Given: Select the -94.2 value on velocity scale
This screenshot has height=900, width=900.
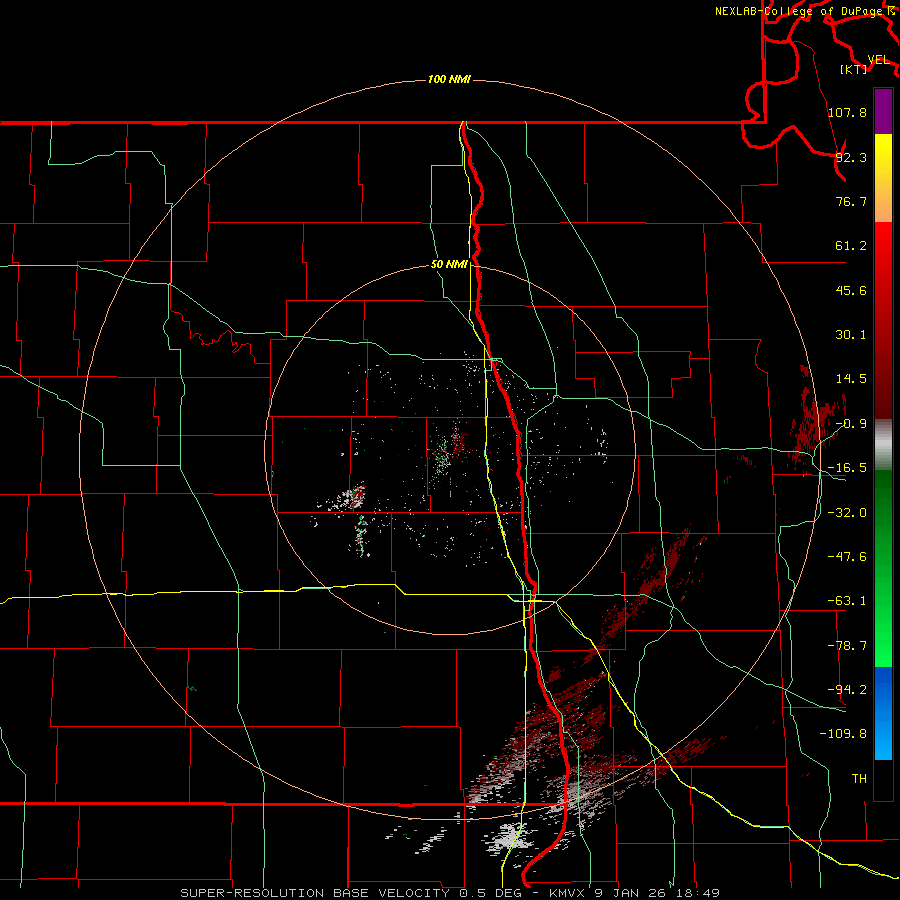Looking at the screenshot, I should pyautogui.click(x=847, y=689).
